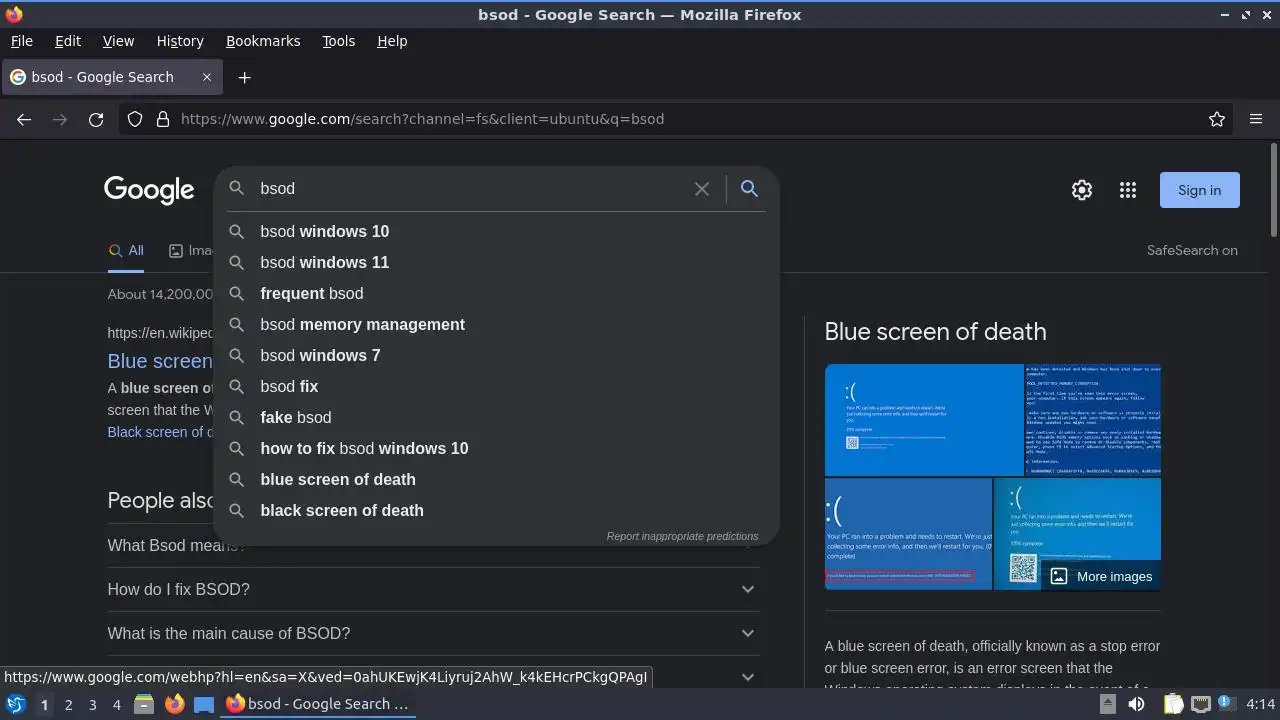
Task: Open the dark blue text BSOD thumbnail
Action: click(1093, 420)
